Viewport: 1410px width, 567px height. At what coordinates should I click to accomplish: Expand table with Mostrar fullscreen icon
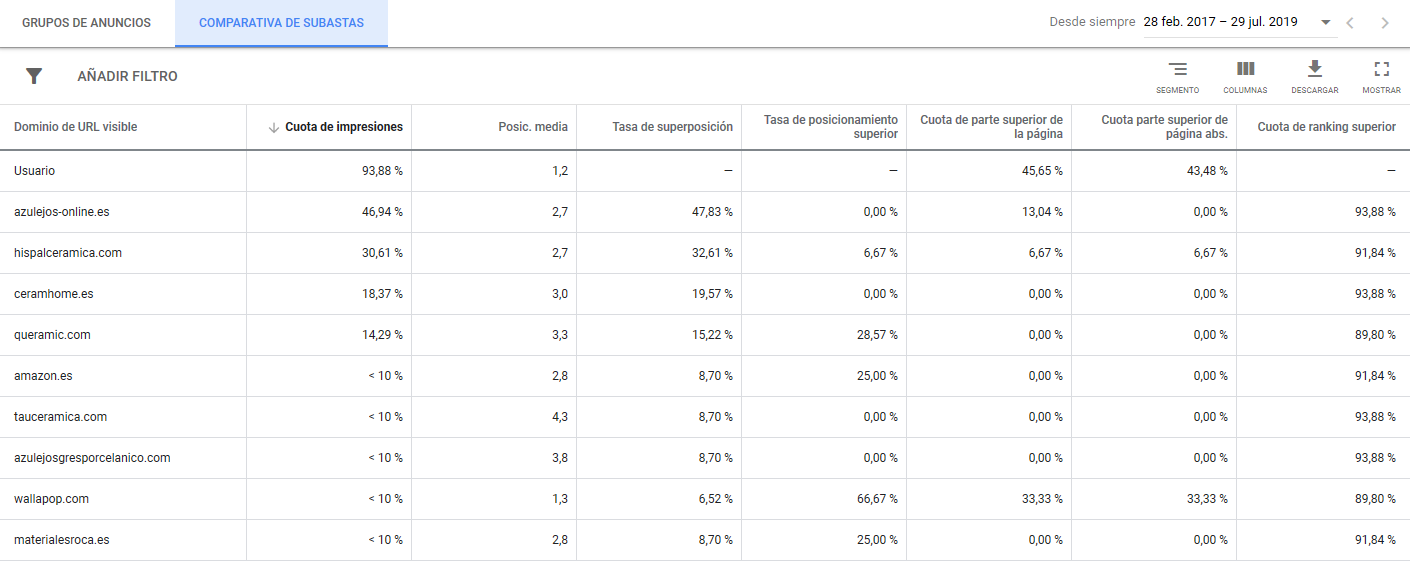click(x=1381, y=70)
